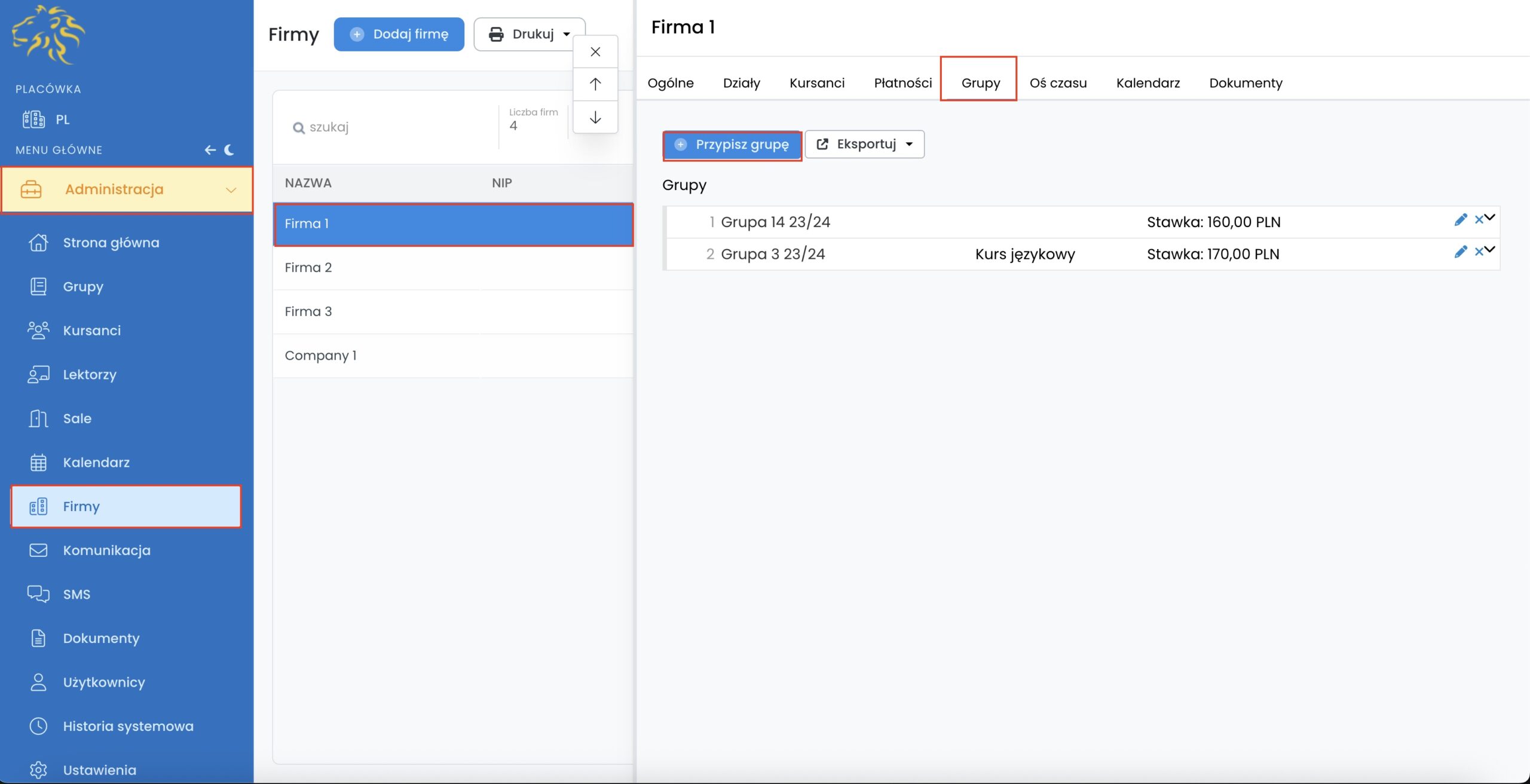Go to previous company with the up arrow

coord(595,84)
